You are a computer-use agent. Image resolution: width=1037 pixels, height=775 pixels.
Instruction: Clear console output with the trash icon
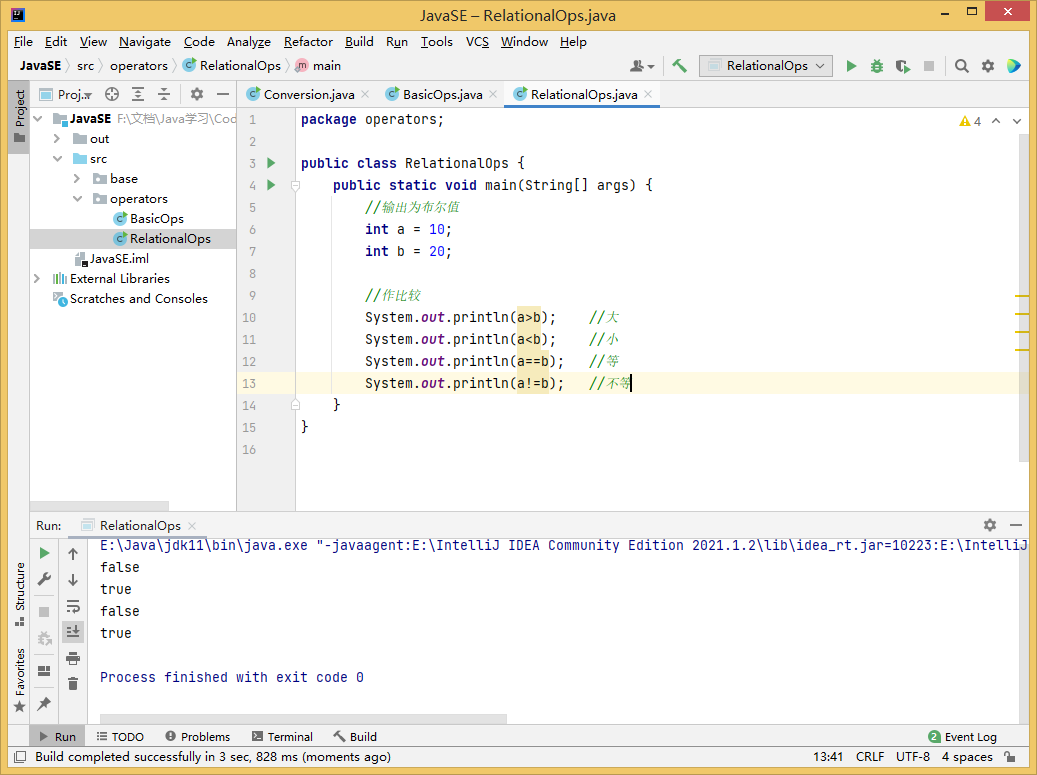pyautogui.click(x=73, y=684)
